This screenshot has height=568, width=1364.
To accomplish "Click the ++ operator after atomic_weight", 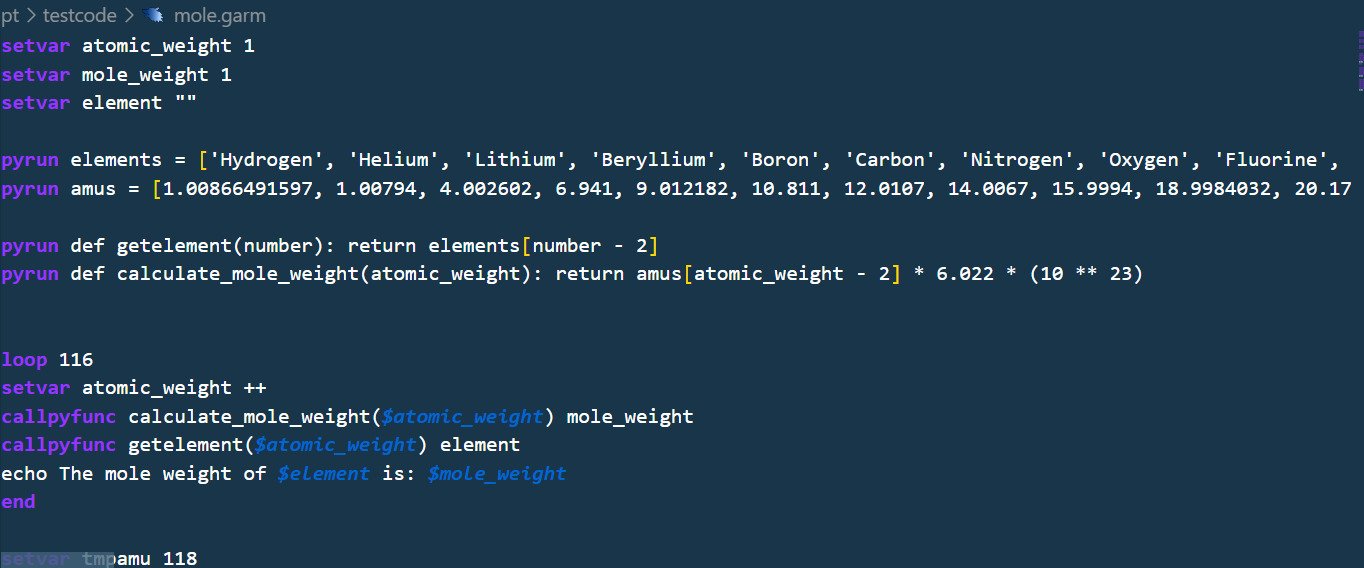I will coord(254,388).
